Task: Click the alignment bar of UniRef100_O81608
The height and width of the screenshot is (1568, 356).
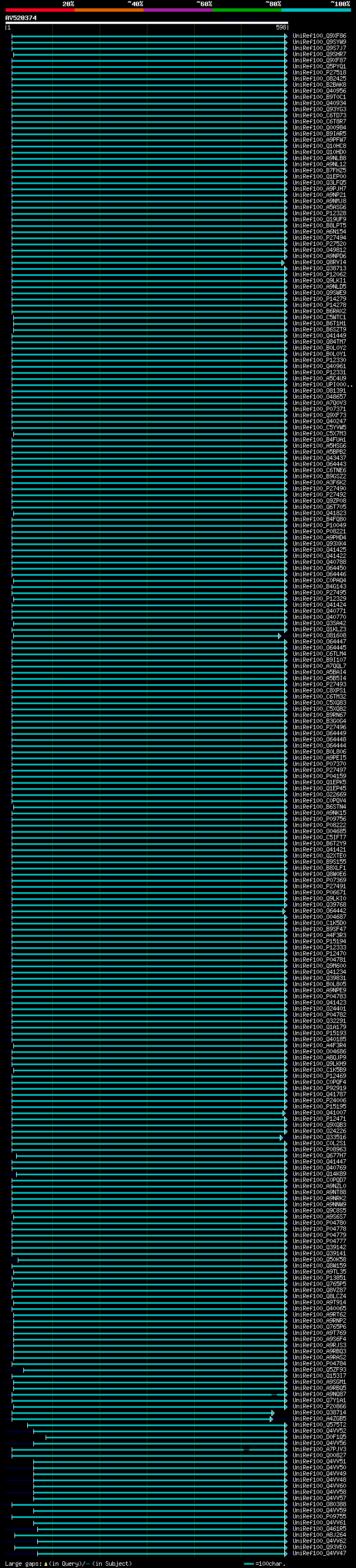Action: coord(147,635)
